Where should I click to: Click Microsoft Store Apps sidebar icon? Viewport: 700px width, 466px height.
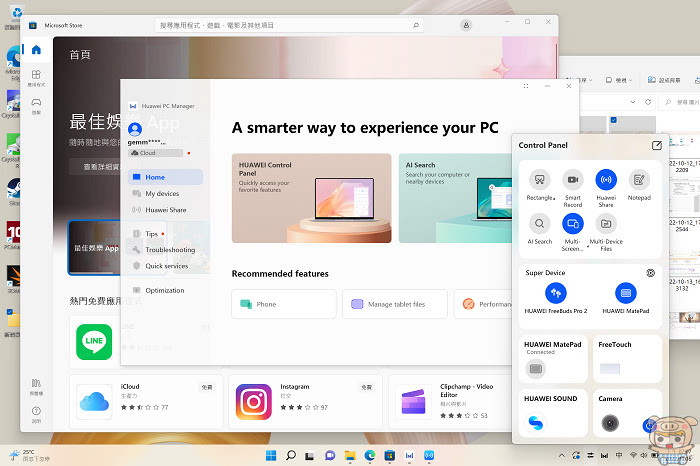36,78
